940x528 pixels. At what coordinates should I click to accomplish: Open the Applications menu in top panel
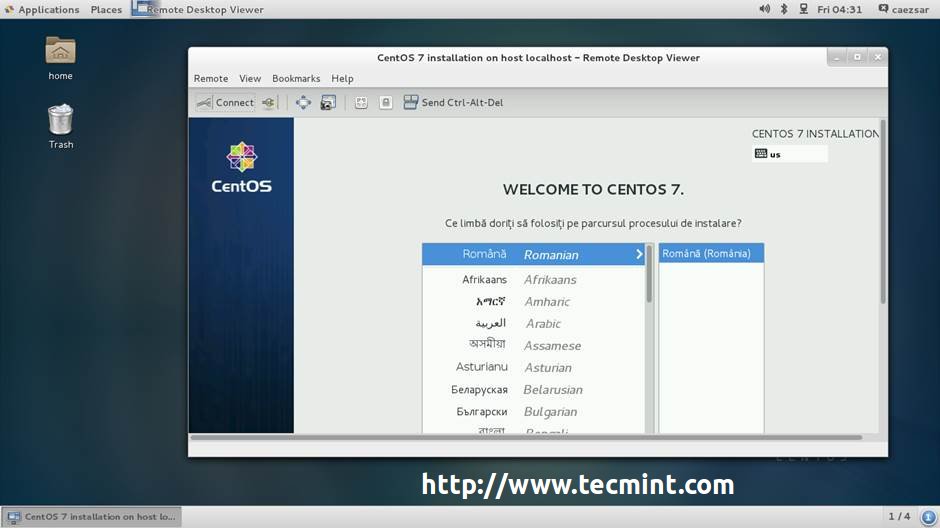click(42, 10)
